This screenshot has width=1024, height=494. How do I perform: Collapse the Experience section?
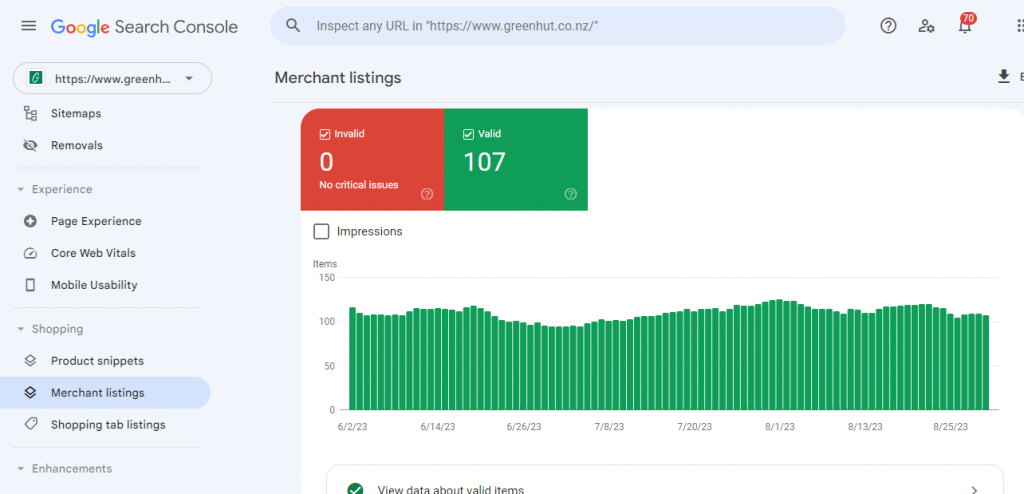(20, 189)
